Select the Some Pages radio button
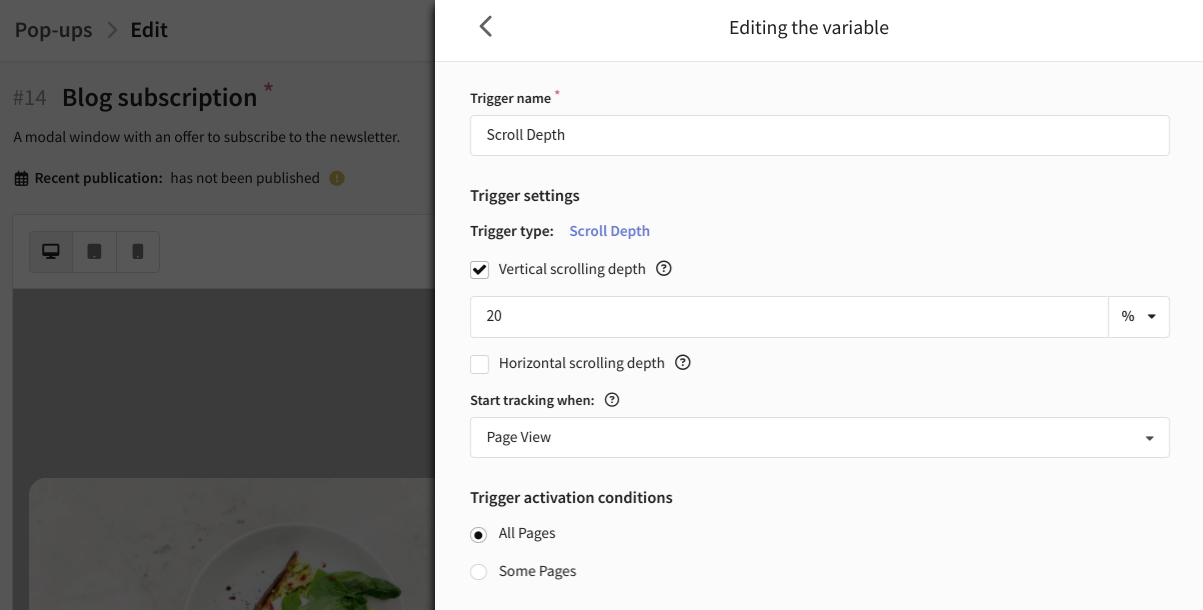The height and width of the screenshot is (610, 1203). point(479,572)
